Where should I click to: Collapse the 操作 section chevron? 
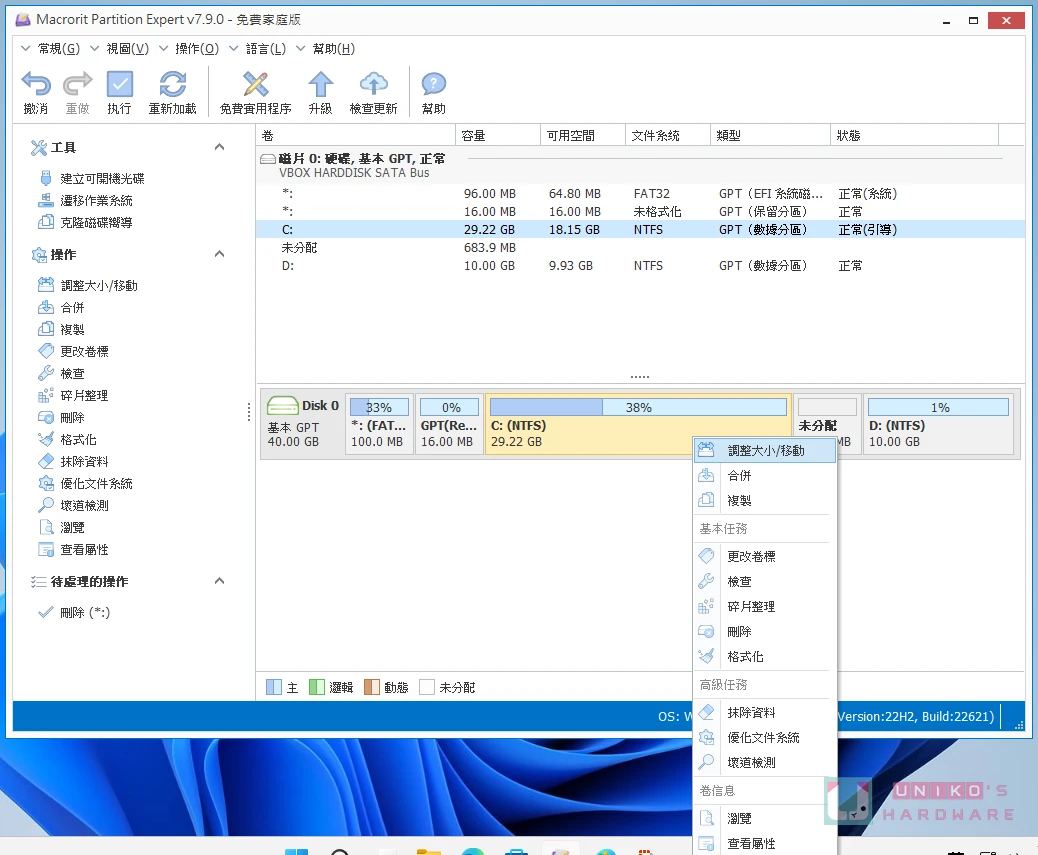coord(219,254)
